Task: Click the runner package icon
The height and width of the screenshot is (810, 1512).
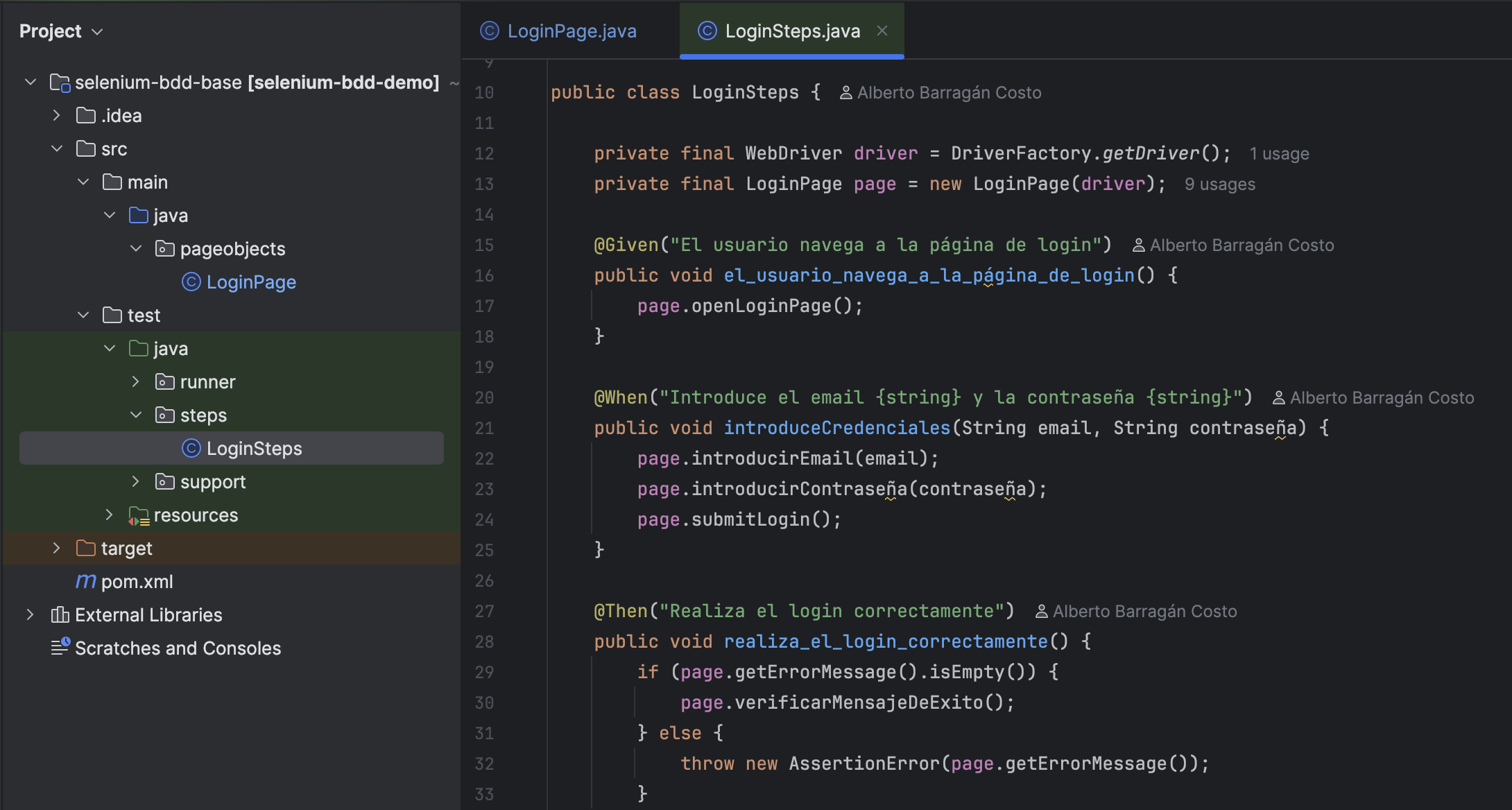Action: (165, 381)
